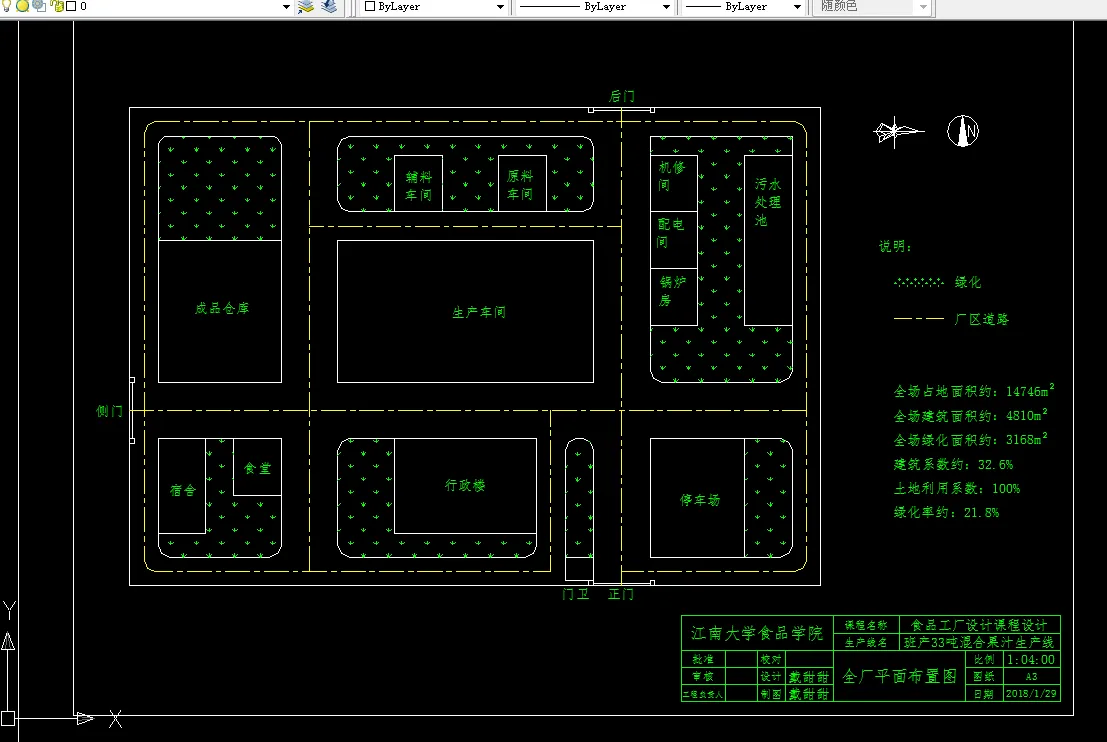
Task: Select the 班产33吨混合果汁生产线 text
Action: (x=979, y=642)
